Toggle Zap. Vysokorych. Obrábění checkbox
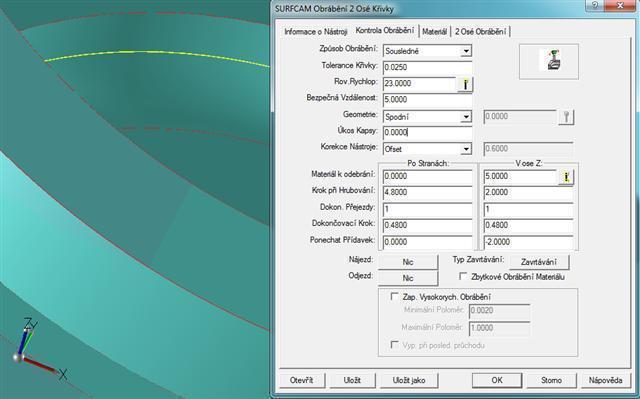The height and width of the screenshot is (399, 640). (x=394, y=296)
